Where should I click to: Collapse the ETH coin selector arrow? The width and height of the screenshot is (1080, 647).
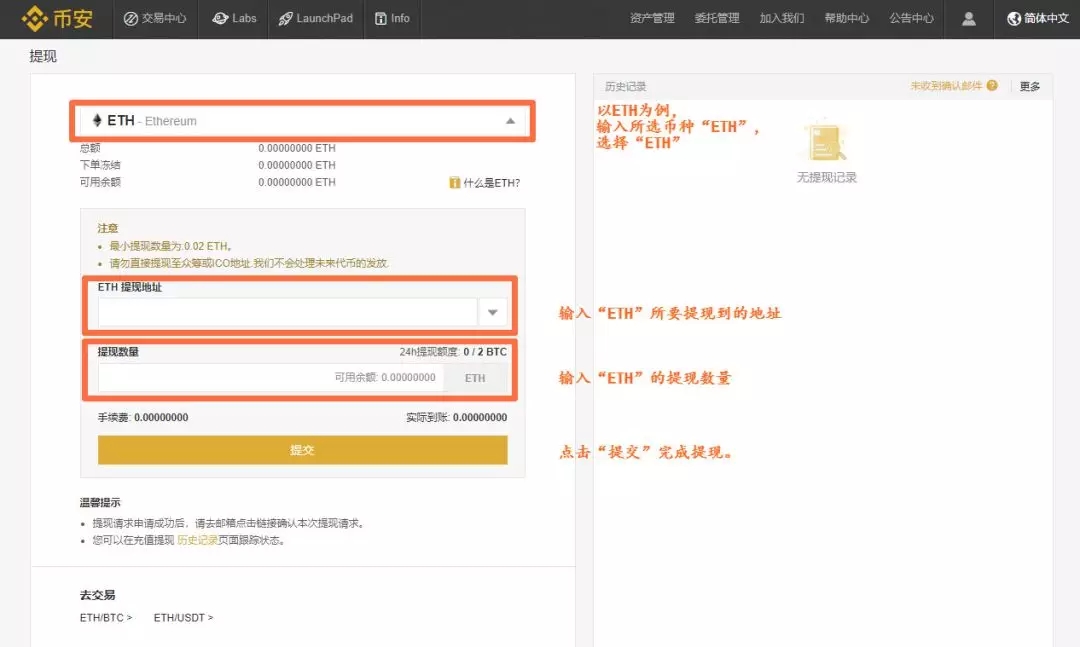point(510,121)
